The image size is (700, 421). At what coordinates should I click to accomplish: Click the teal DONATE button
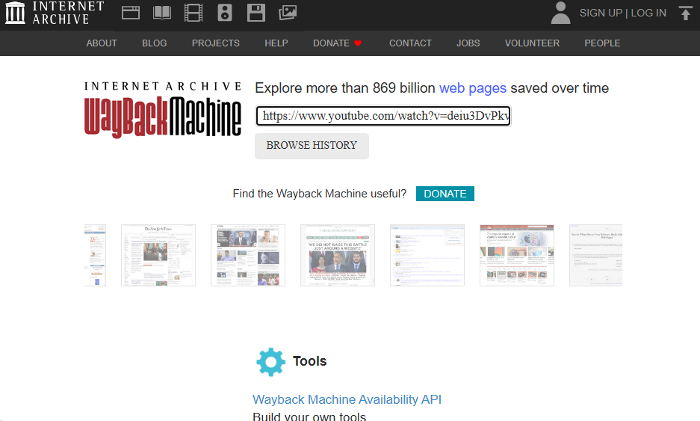tap(445, 194)
